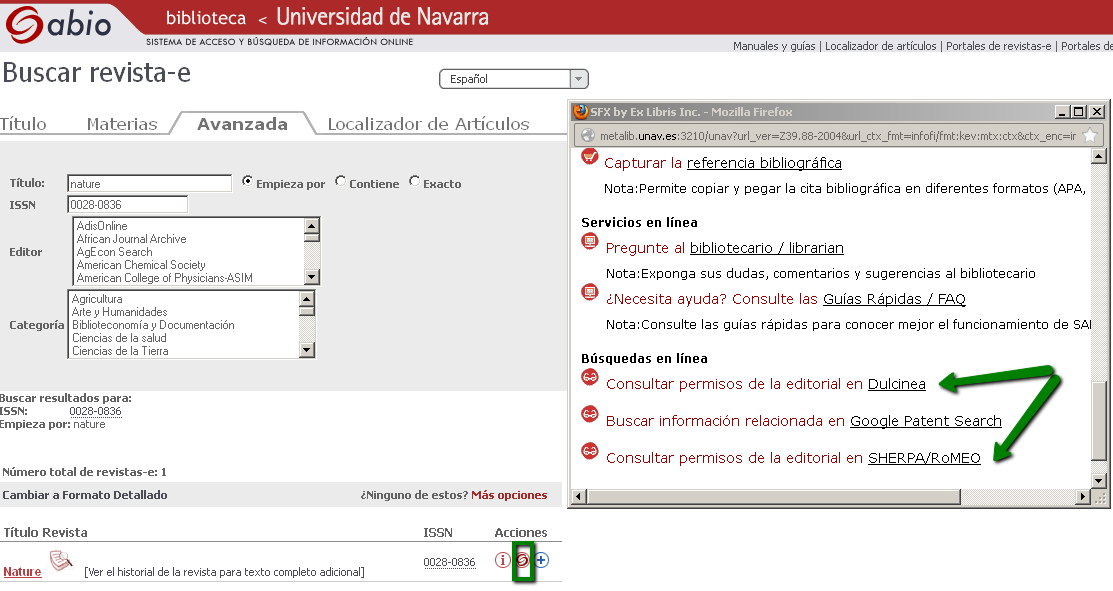
Task: Click the blue plus icon under Acciones
Action: (541, 560)
